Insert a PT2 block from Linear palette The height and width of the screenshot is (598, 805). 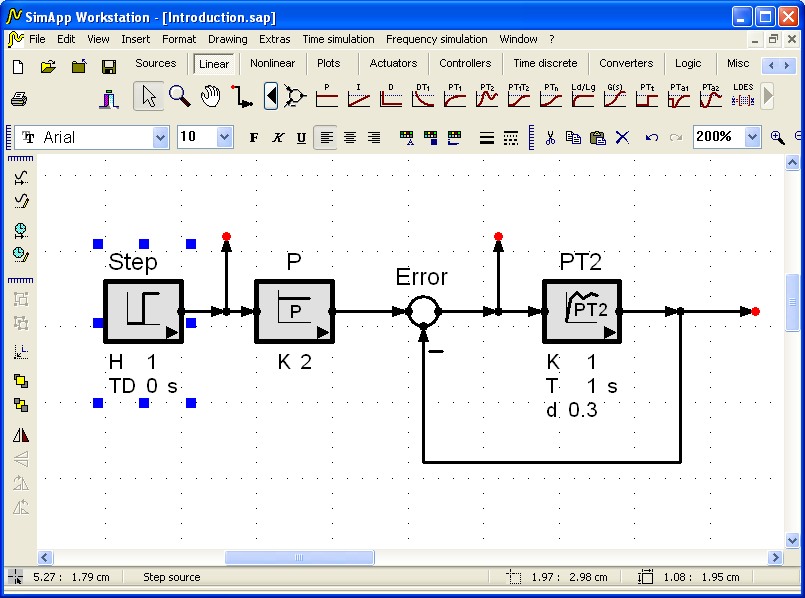487,96
